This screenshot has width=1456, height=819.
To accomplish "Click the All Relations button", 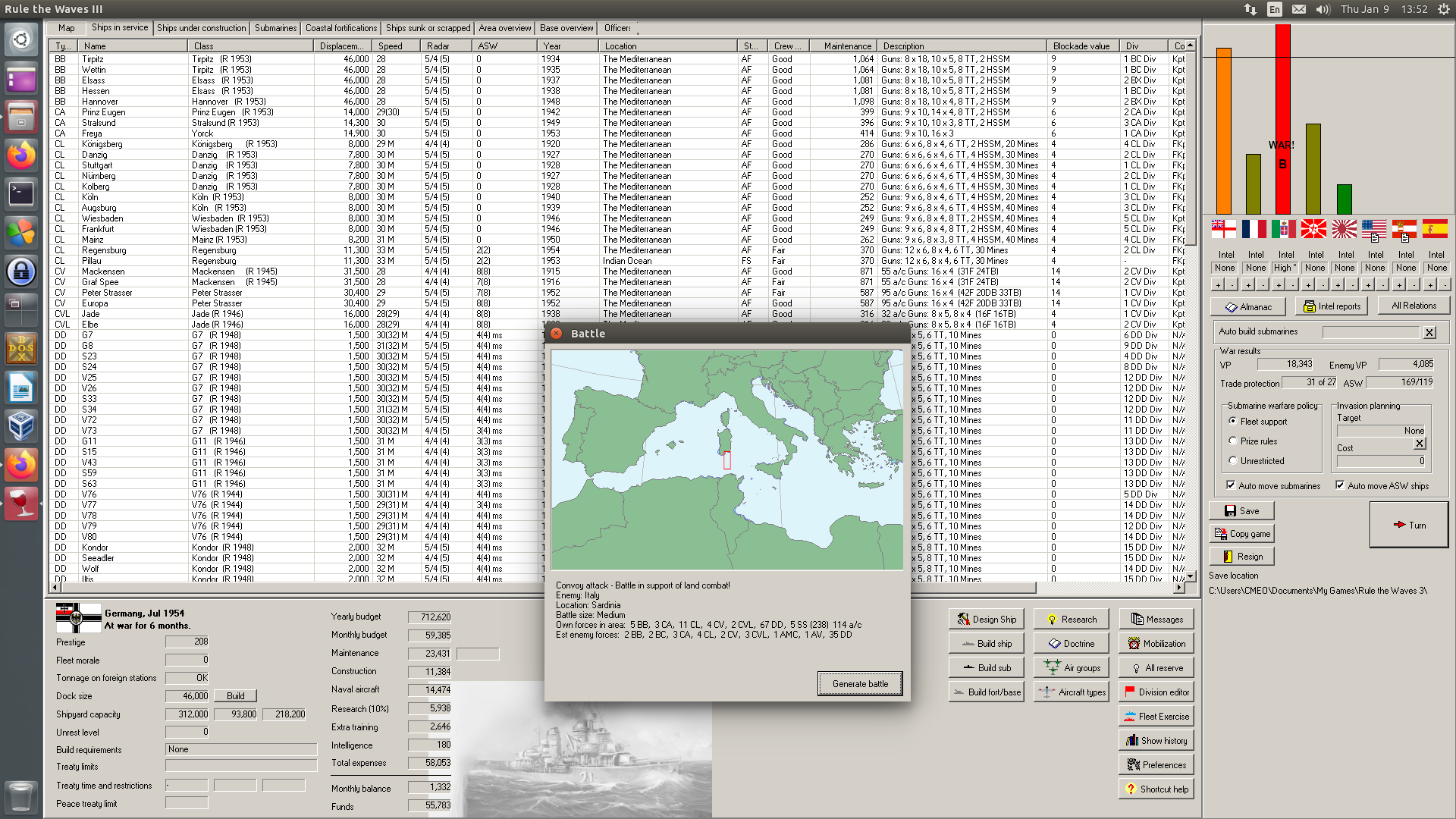I will click(1414, 306).
